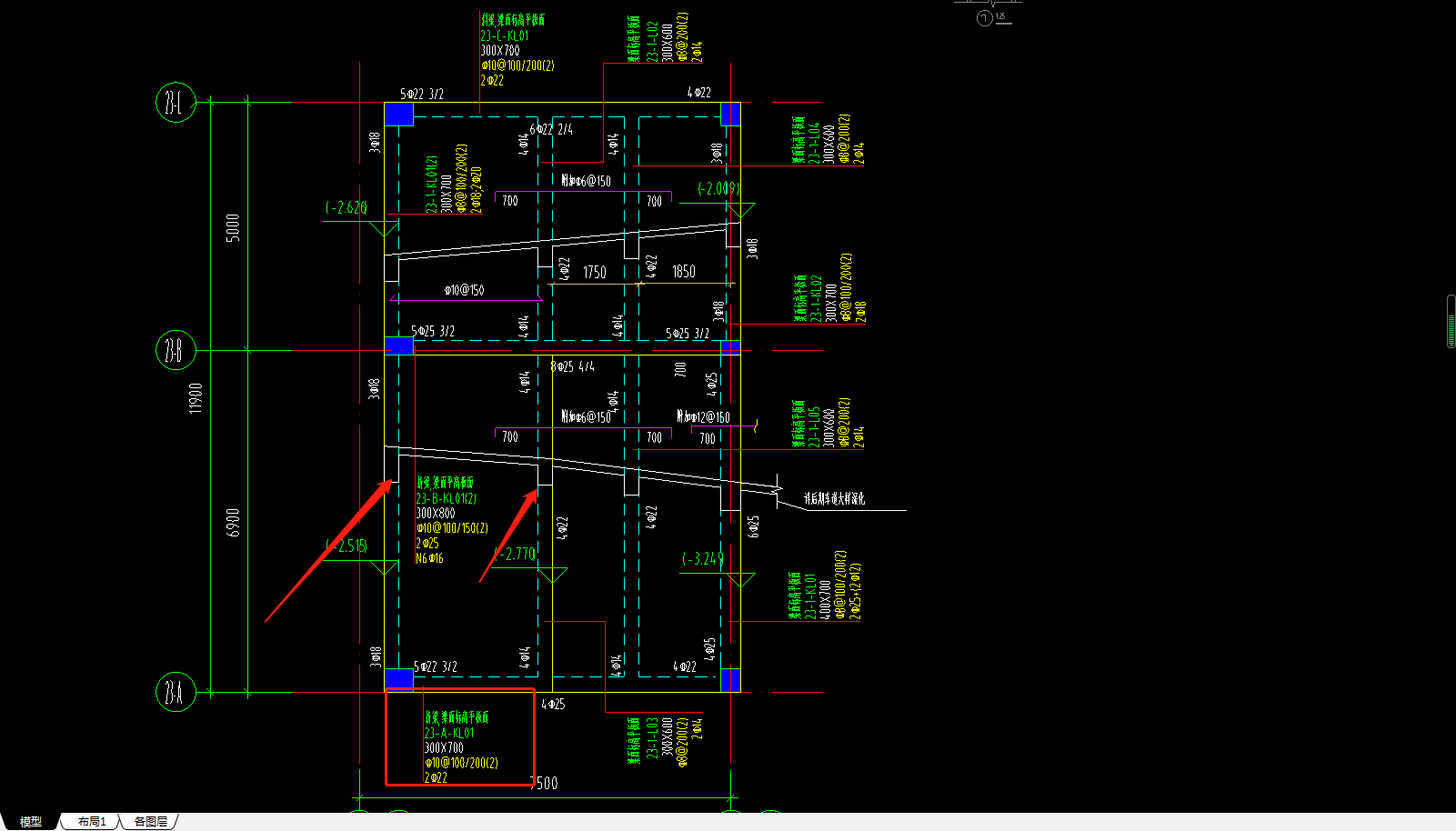The width and height of the screenshot is (1456, 831).
Task: Select the 5Φ22 3/2 text near axis 23-A
Action: pos(436,666)
